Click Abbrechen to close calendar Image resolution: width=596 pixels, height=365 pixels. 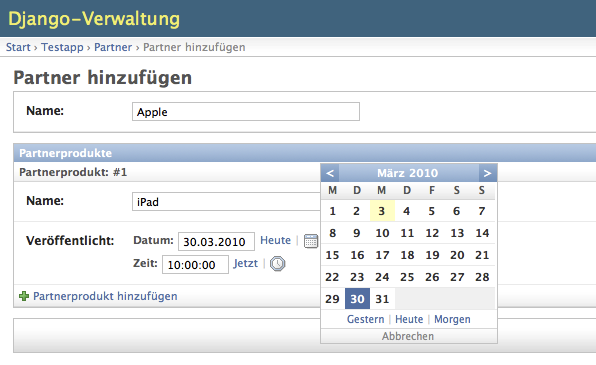(x=408, y=336)
